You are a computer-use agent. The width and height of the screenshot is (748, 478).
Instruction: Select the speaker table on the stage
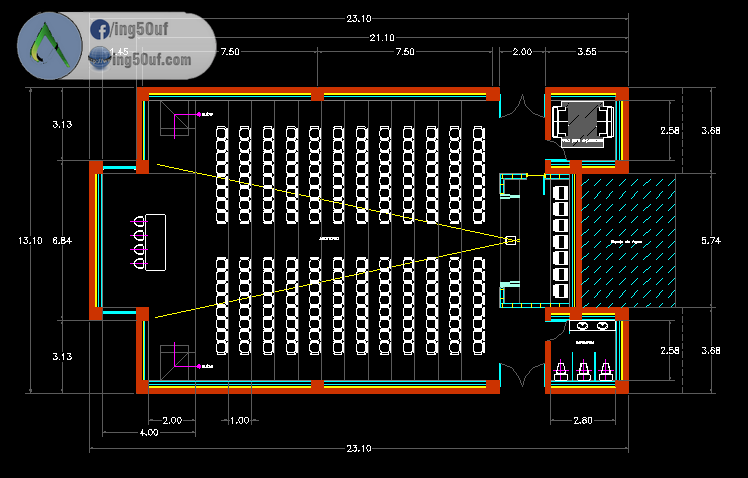[x=155, y=242]
